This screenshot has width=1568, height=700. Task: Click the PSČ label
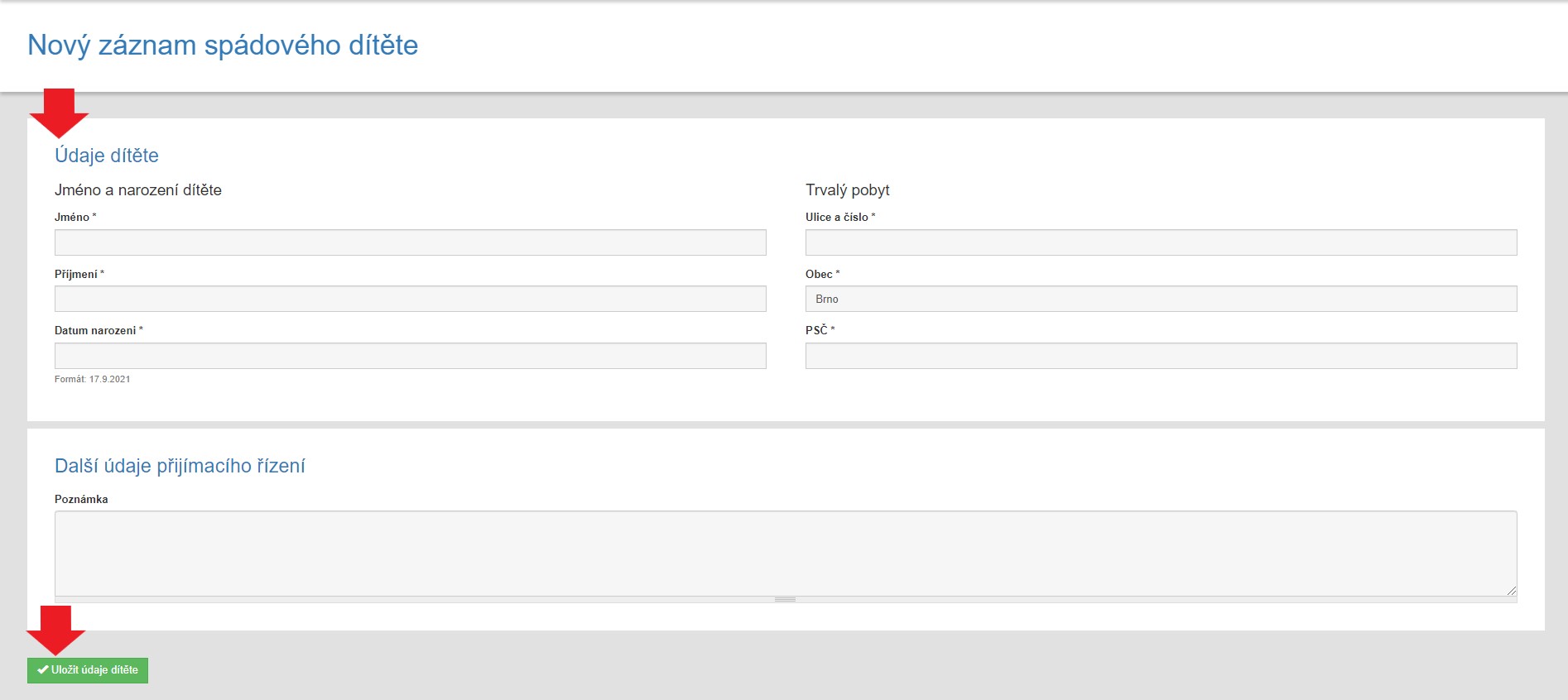pyautogui.click(x=820, y=330)
